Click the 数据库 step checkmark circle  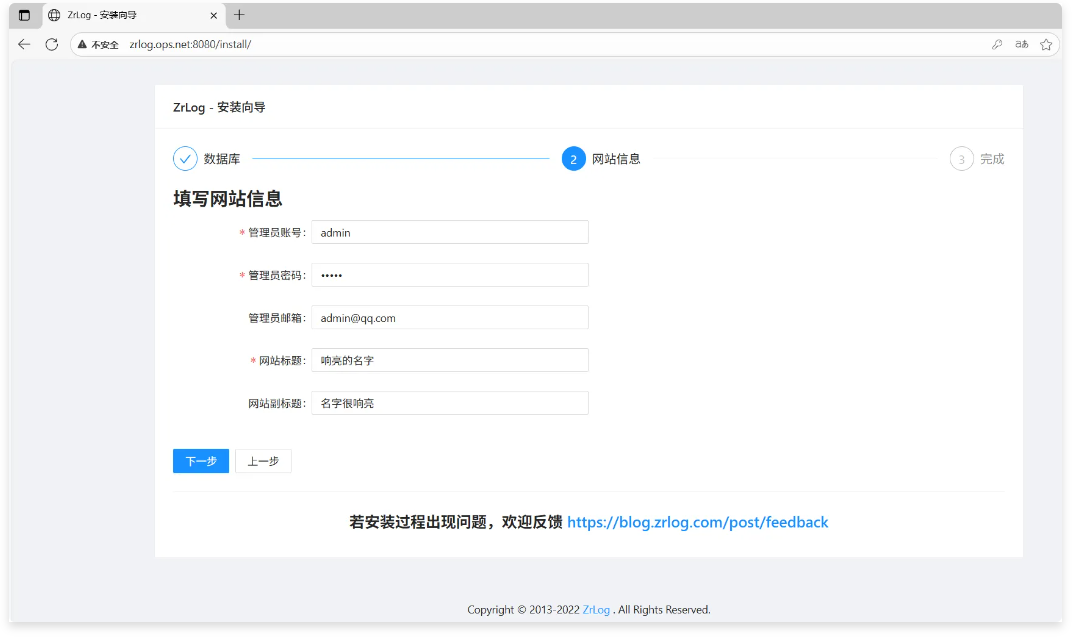point(185,159)
